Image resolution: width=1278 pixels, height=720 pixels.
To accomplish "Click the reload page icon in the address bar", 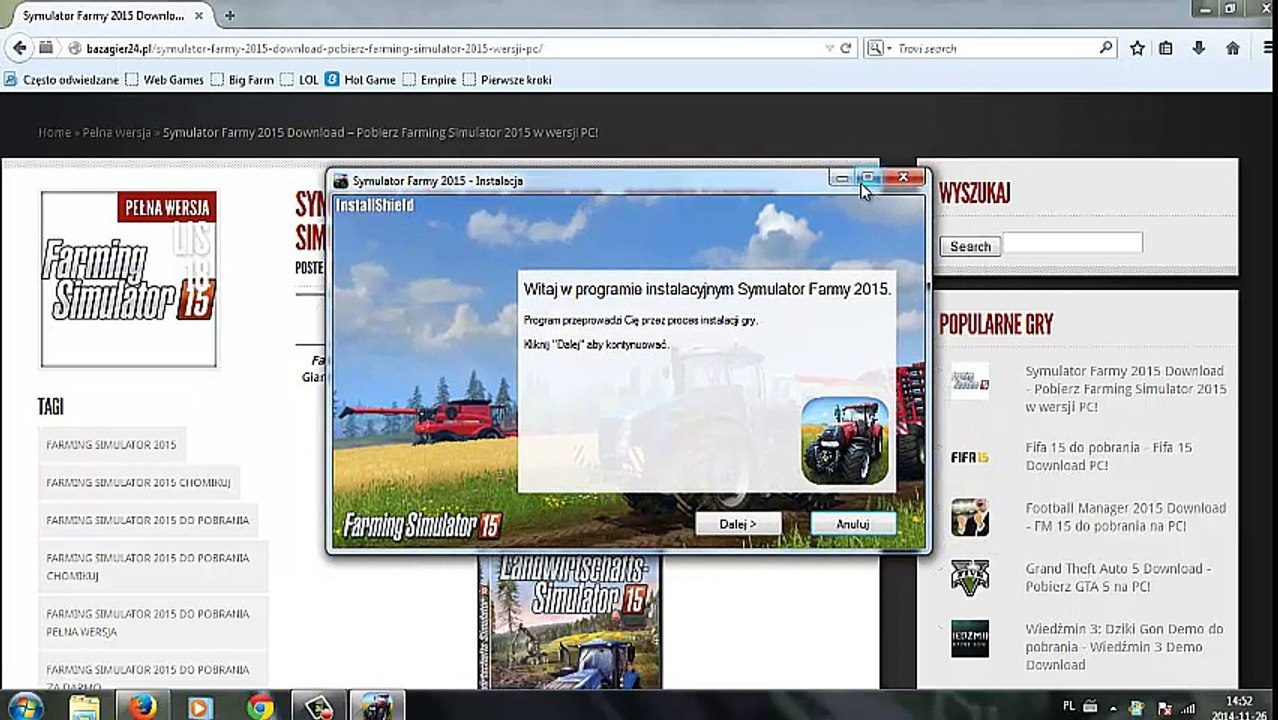I will click(846, 48).
